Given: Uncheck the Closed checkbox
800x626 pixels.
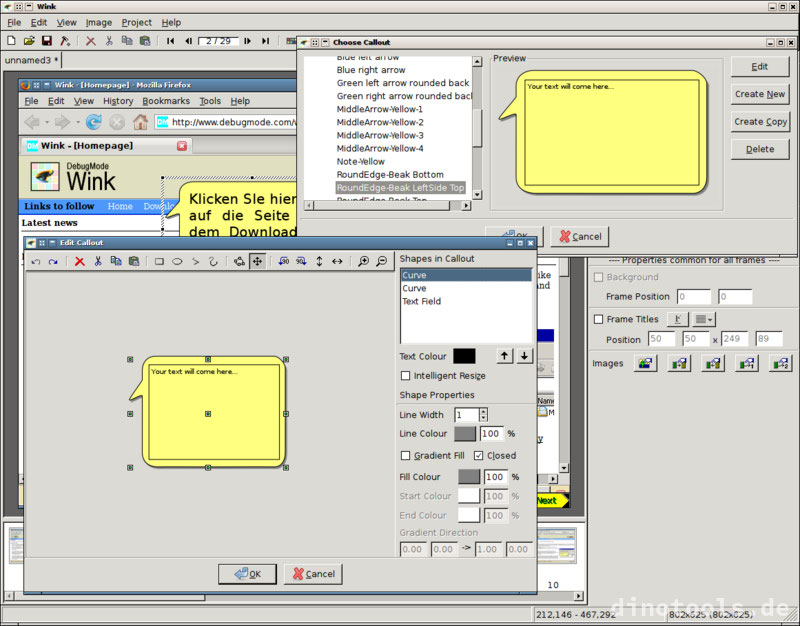Looking at the screenshot, I should 479,456.
